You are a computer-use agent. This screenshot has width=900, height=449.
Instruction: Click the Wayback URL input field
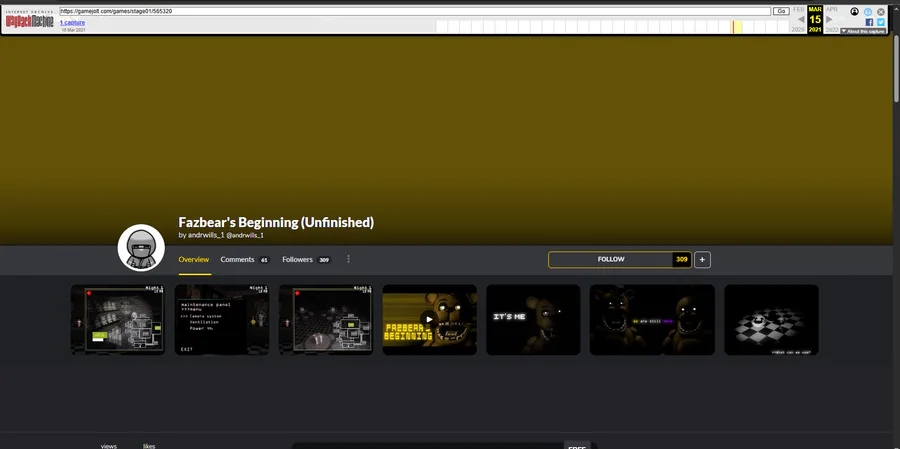(x=415, y=11)
